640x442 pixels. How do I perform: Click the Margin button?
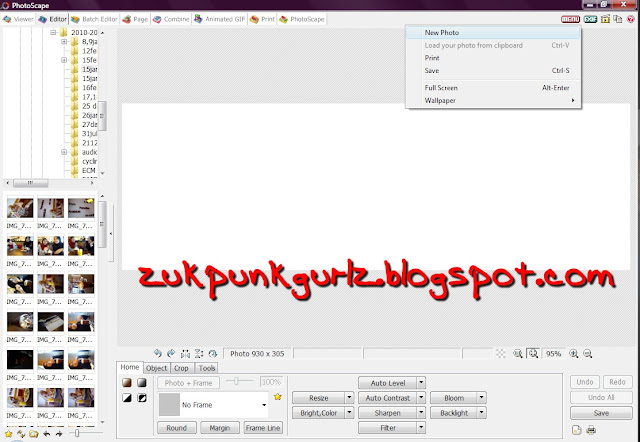220,428
